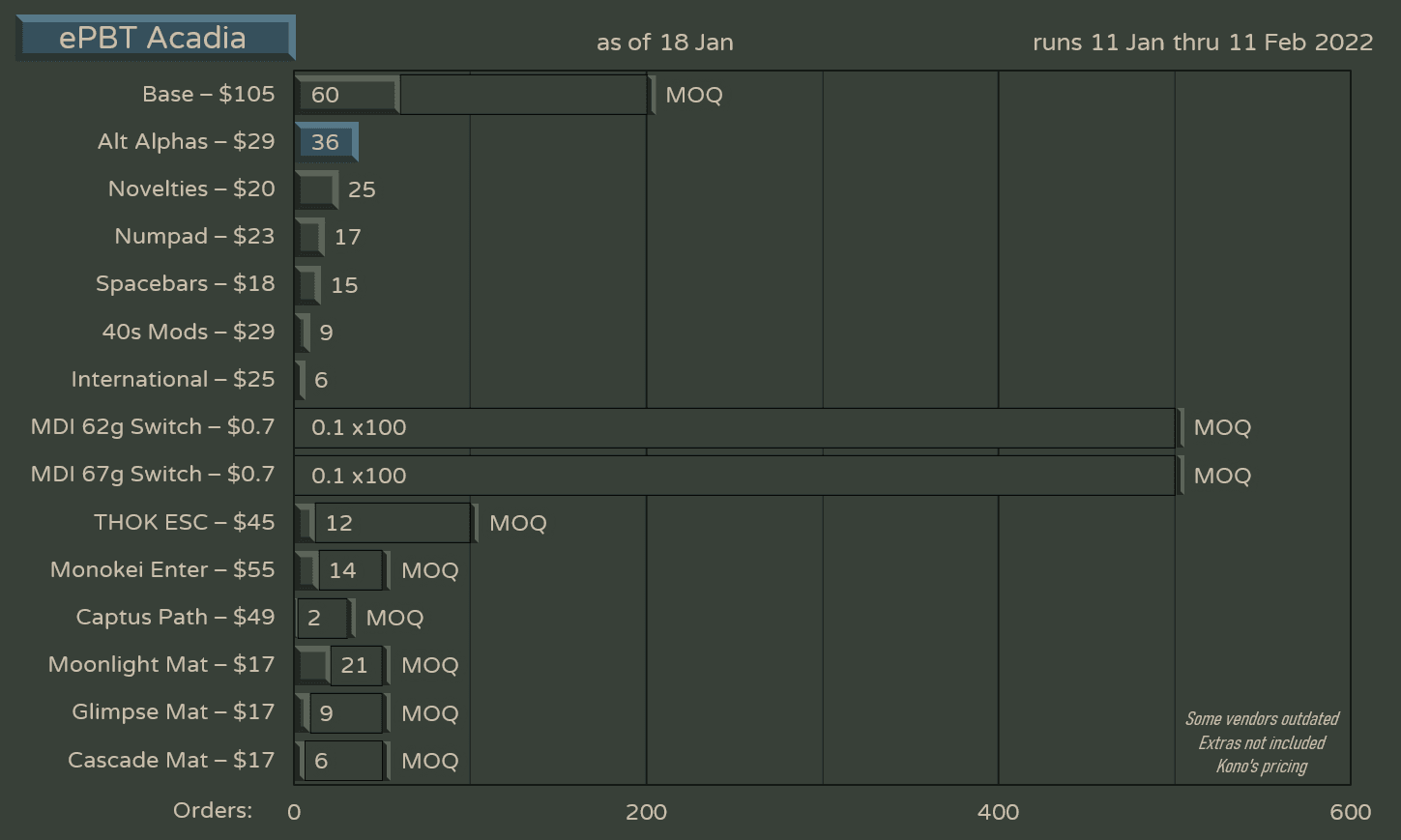Click the Monokei Enter – $55 label
Viewport: 1401px width, 840px height.
click(162, 569)
